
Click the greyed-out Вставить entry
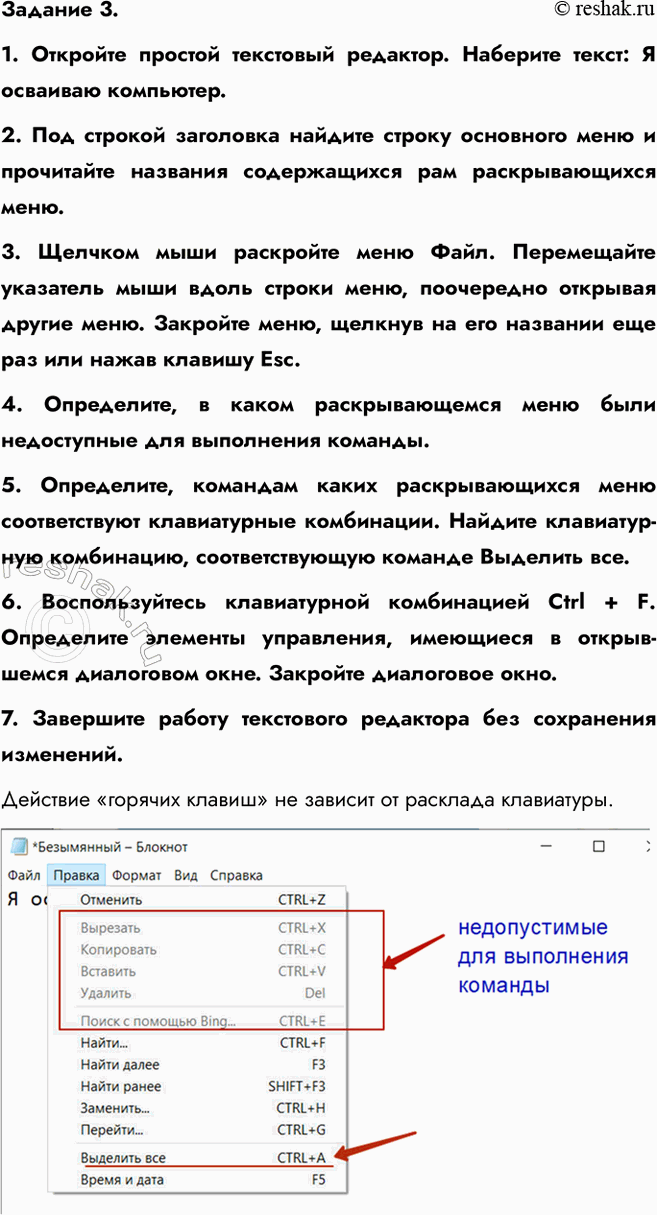108,971
